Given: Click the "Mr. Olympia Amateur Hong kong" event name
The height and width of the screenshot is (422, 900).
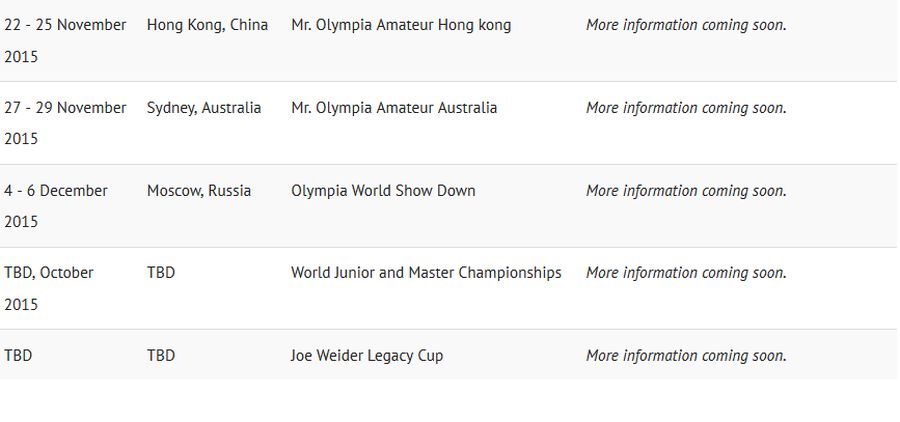Looking at the screenshot, I should tap(401, 25).
